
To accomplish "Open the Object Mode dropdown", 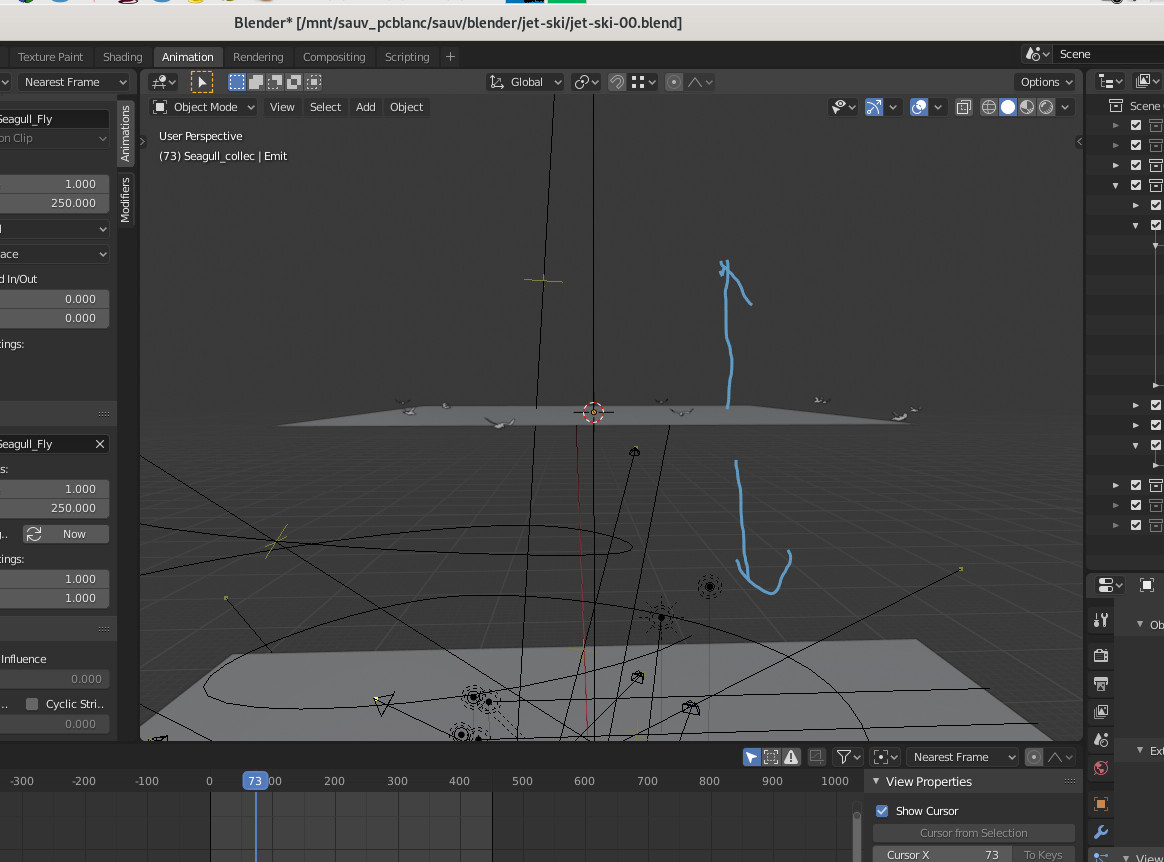I will [x=203, y=107].
